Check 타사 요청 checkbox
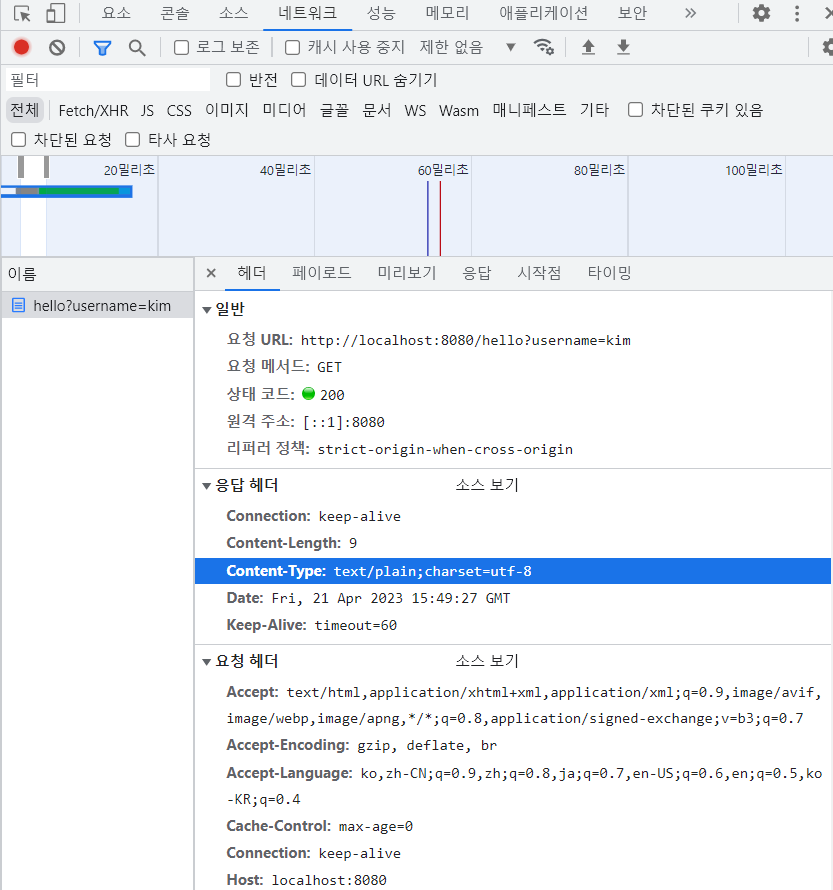Viewport: 833px width, 890px height. tap(133, 139)
